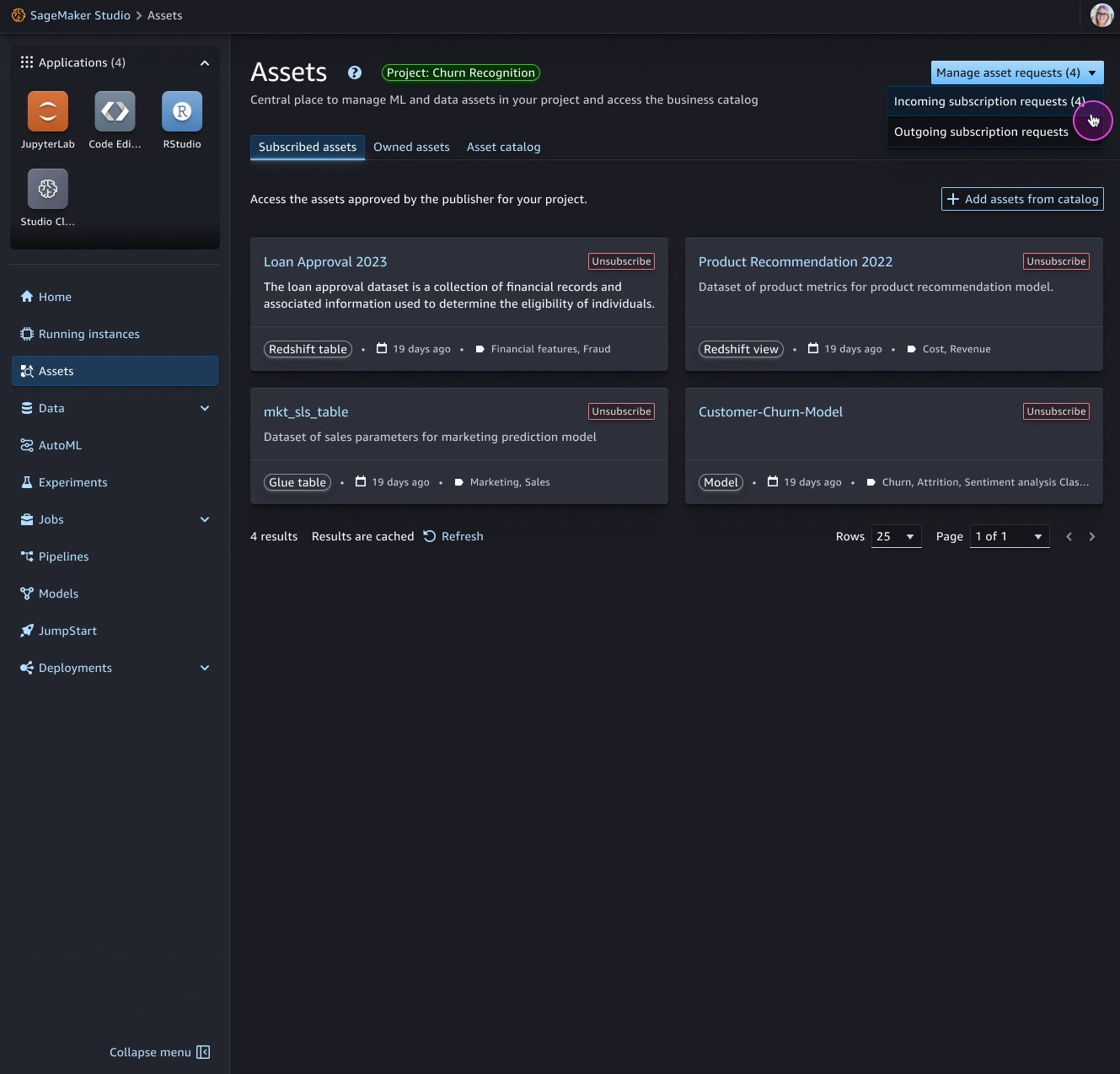Switch to the Subscribed assets tab
The image size is (1120, 1074).
pyautogui.click(x=308, y=147)
